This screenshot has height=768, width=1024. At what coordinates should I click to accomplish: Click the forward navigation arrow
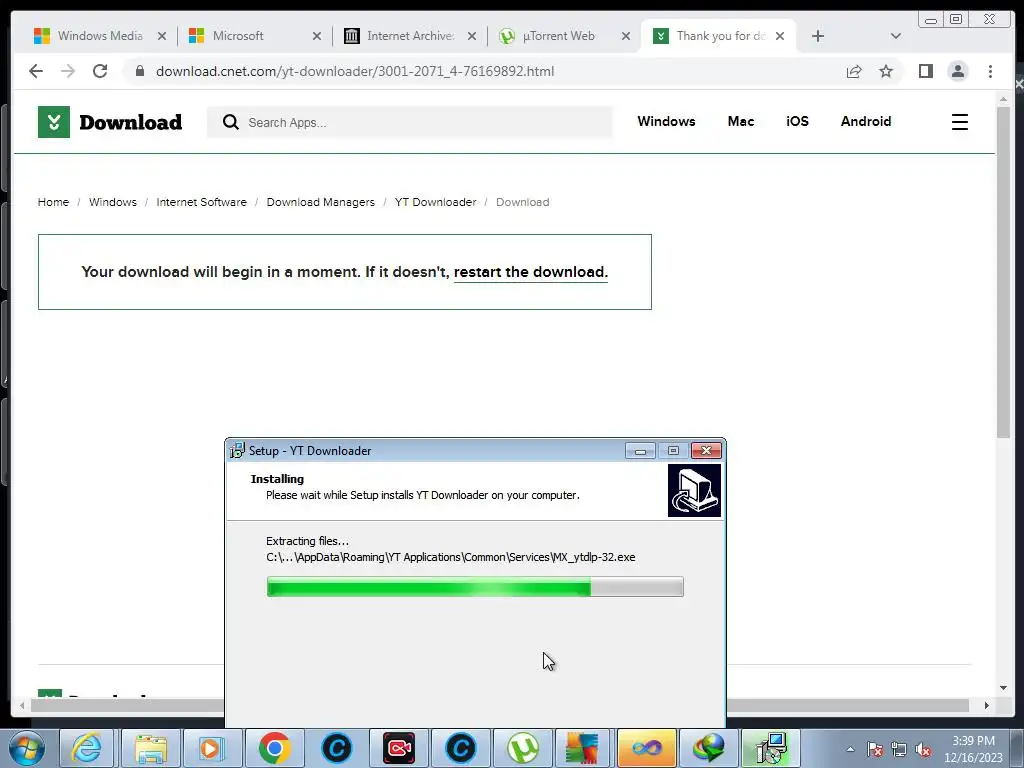tap(68, 71)
